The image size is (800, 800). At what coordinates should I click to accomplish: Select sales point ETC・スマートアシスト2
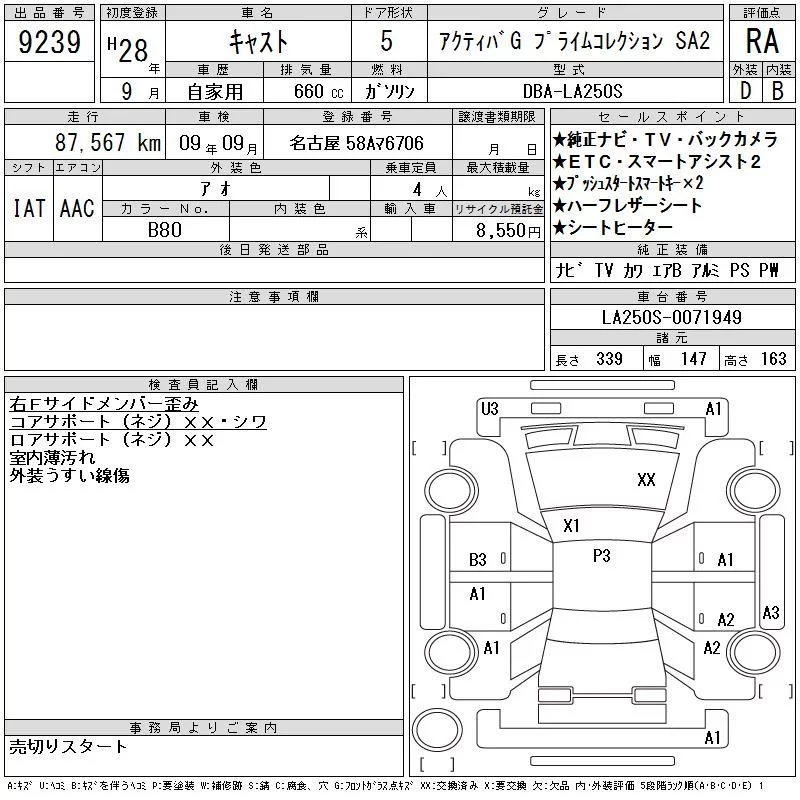[657, 162]
